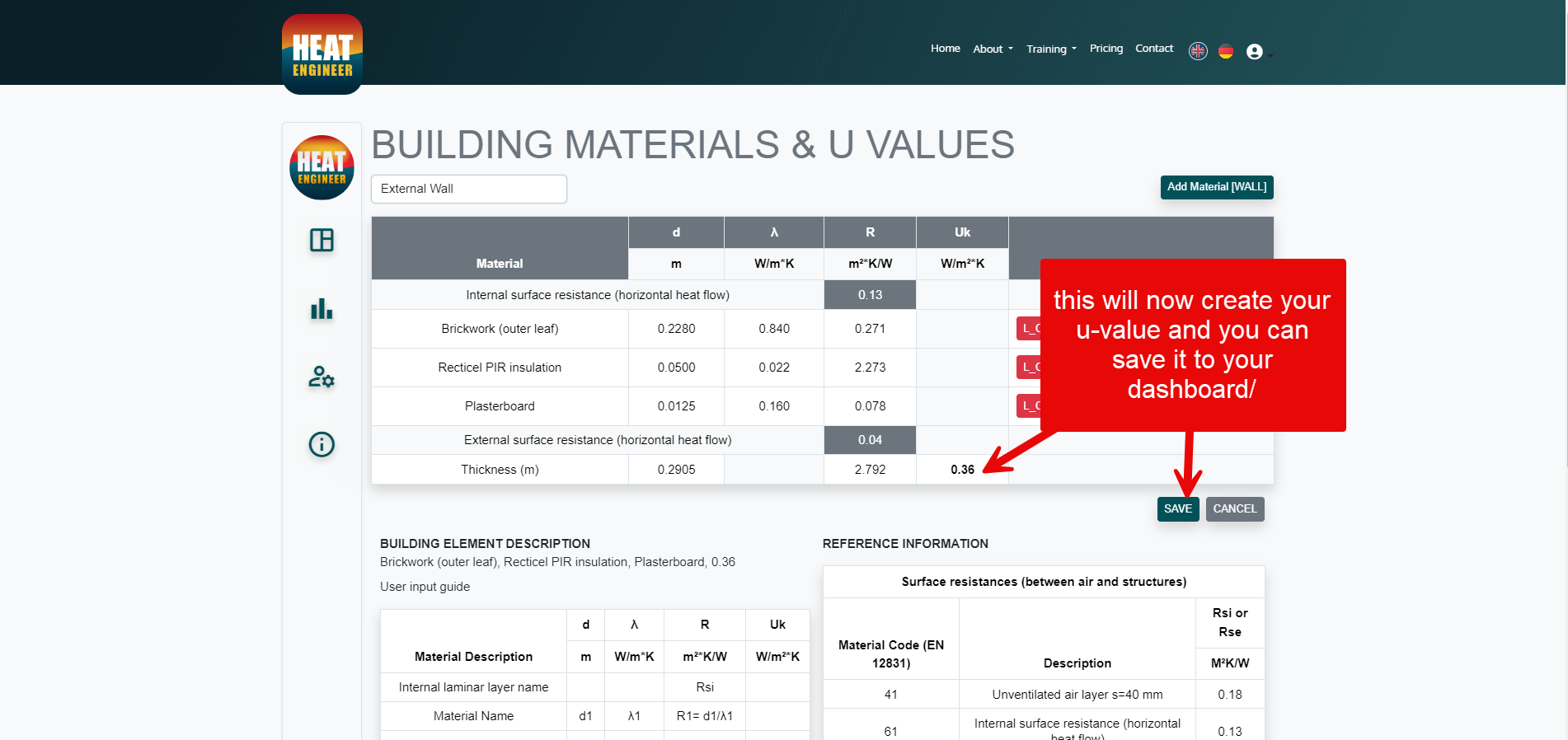Click Brickwork thickness value 0.2280
The width and height of the screenshot is (1568, 740).
click(x=676, y=329)
